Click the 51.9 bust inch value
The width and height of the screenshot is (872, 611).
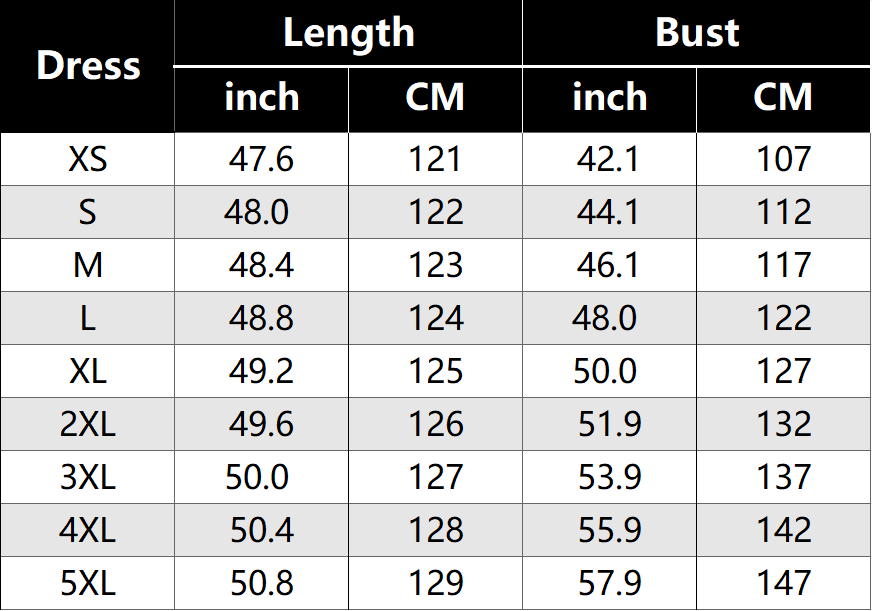(609, 424)
